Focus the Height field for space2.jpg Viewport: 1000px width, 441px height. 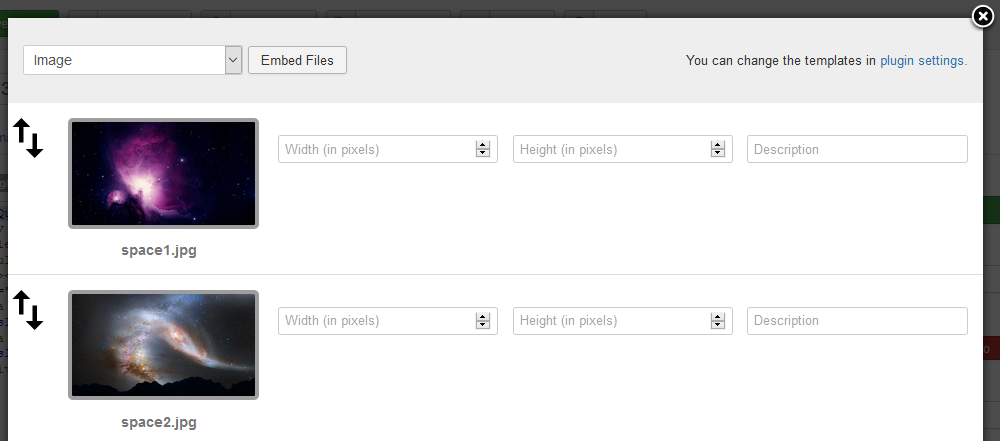[610, 321]
